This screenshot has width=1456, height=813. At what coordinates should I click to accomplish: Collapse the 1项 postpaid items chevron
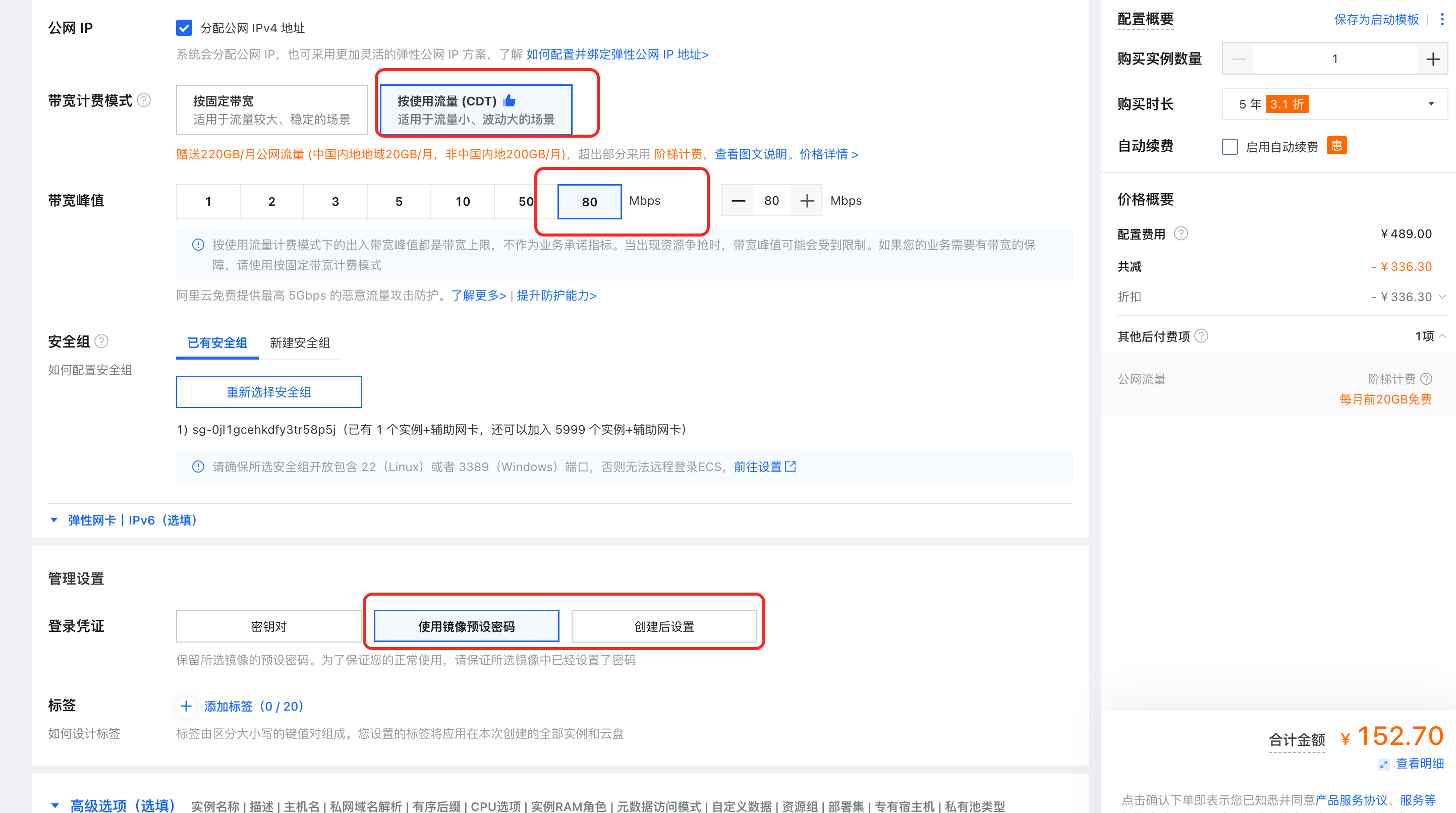(1442, 336)
